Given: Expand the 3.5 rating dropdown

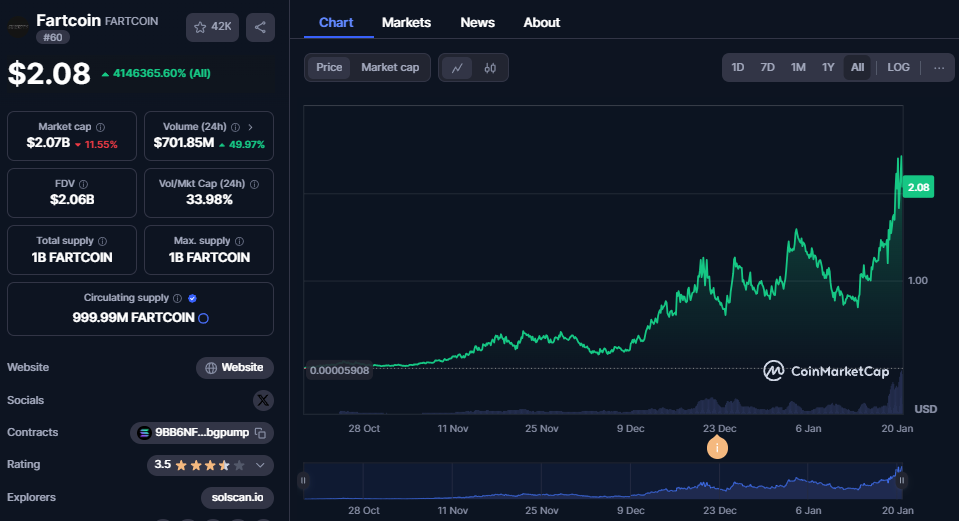Looking at the screenshot, I should (x=260, y=465).
